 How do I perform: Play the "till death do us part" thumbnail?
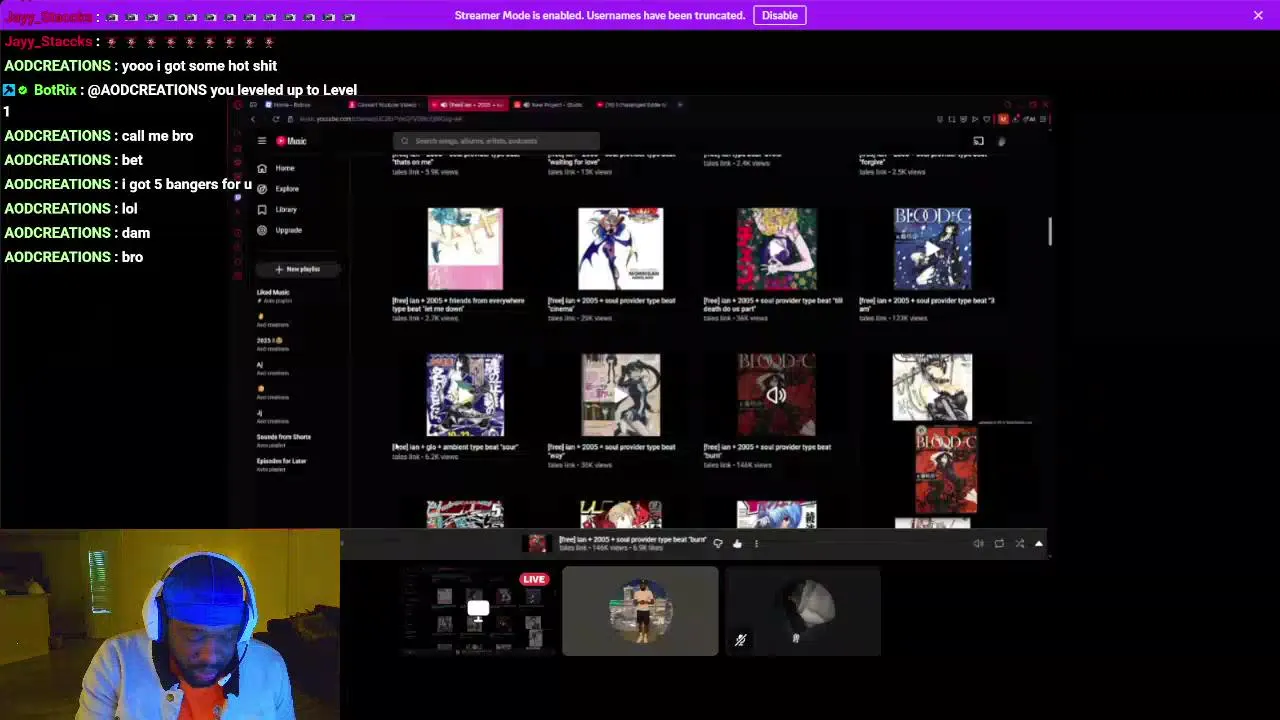point(776,249)
